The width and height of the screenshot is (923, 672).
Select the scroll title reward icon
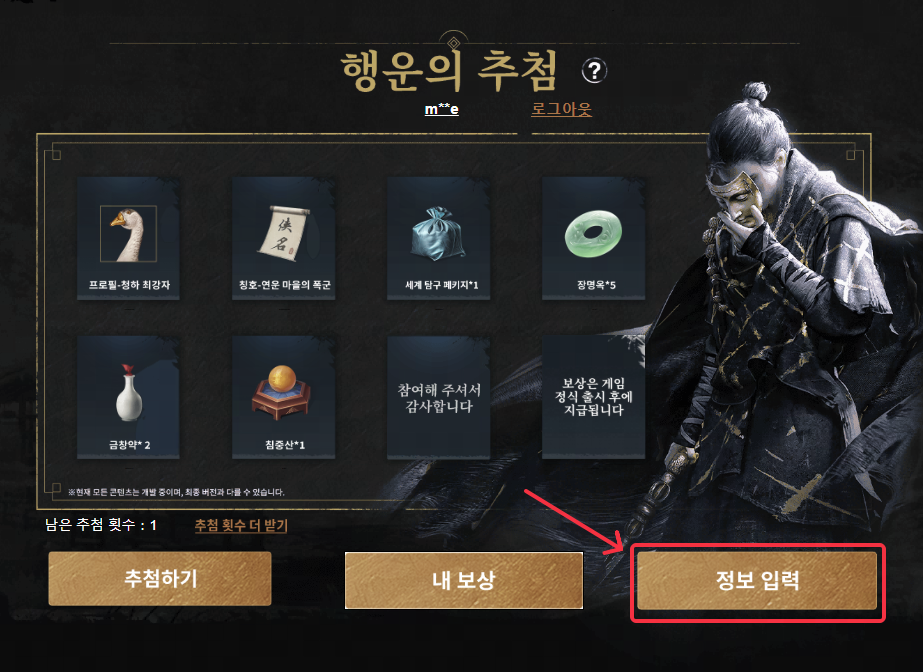(284, 233)
